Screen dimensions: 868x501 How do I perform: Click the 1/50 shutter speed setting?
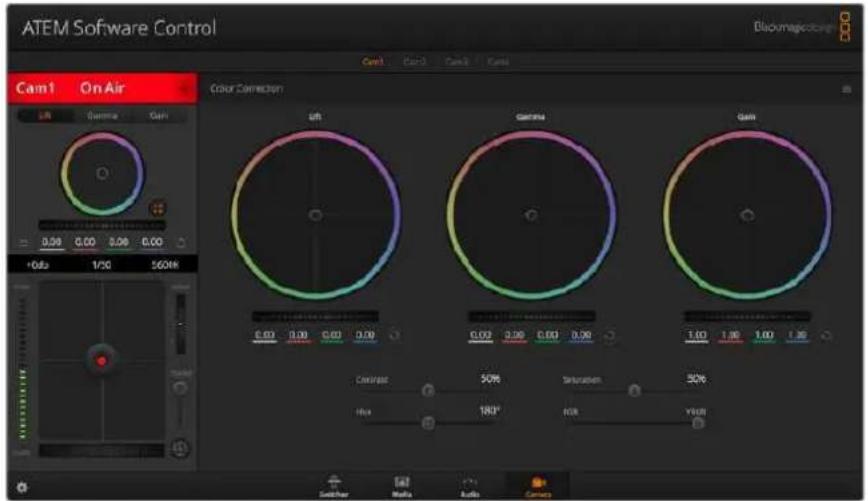102,265
